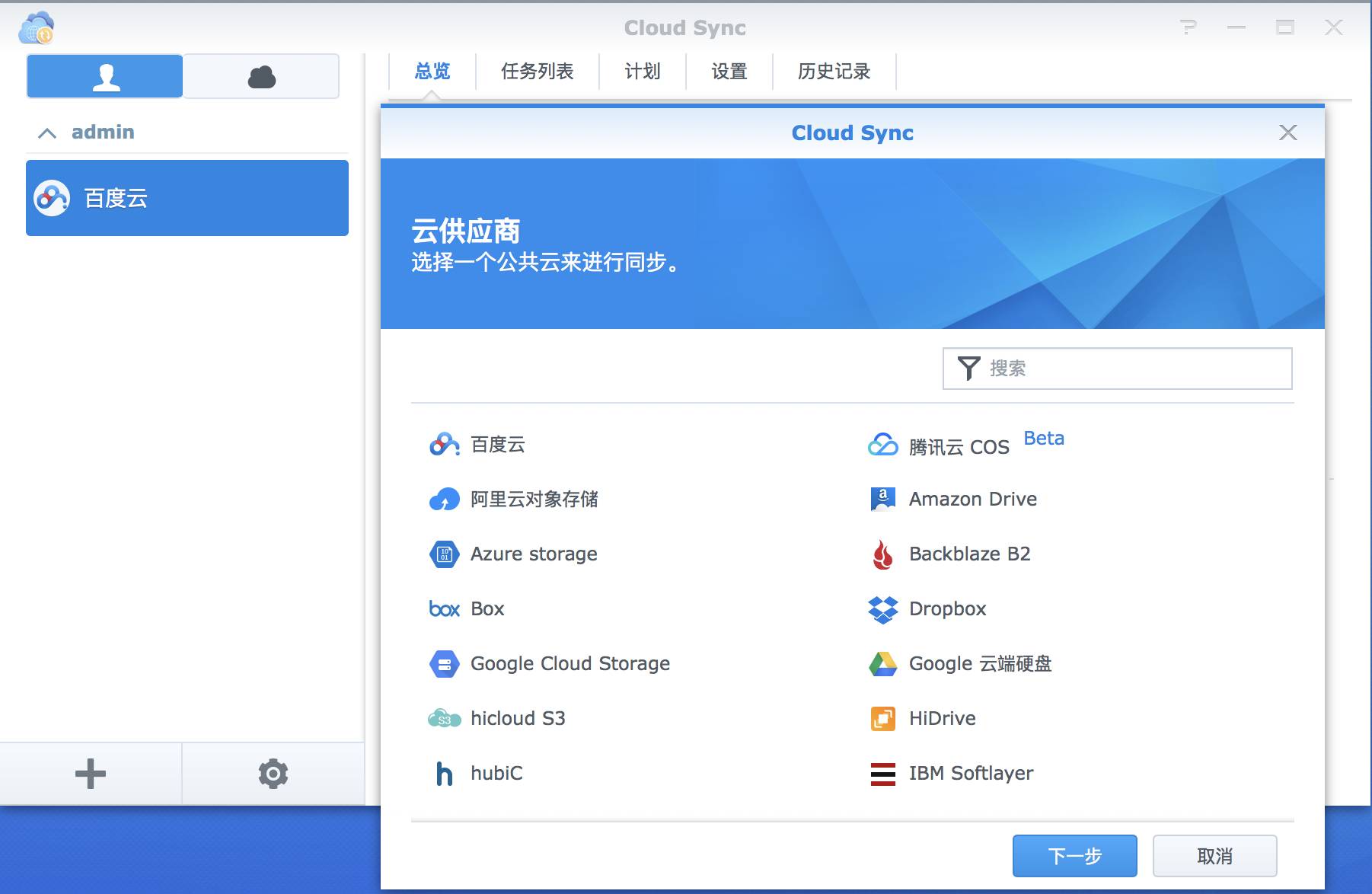
Task: Close the Cloud Sync provider dialog
Action: point(1288,133)
